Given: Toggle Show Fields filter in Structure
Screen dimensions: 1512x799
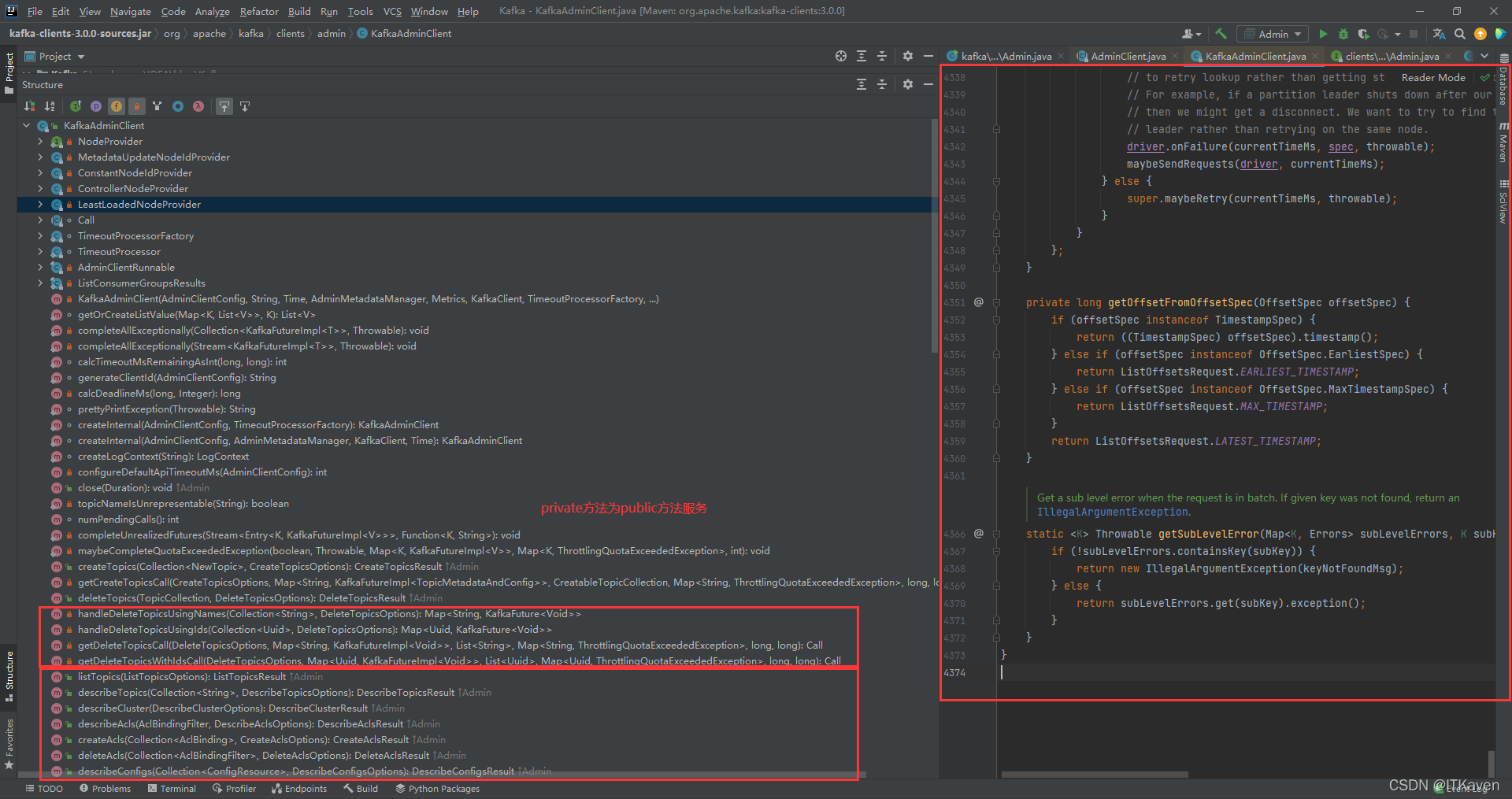Looking at the screenshot, I should pos(116,106).
